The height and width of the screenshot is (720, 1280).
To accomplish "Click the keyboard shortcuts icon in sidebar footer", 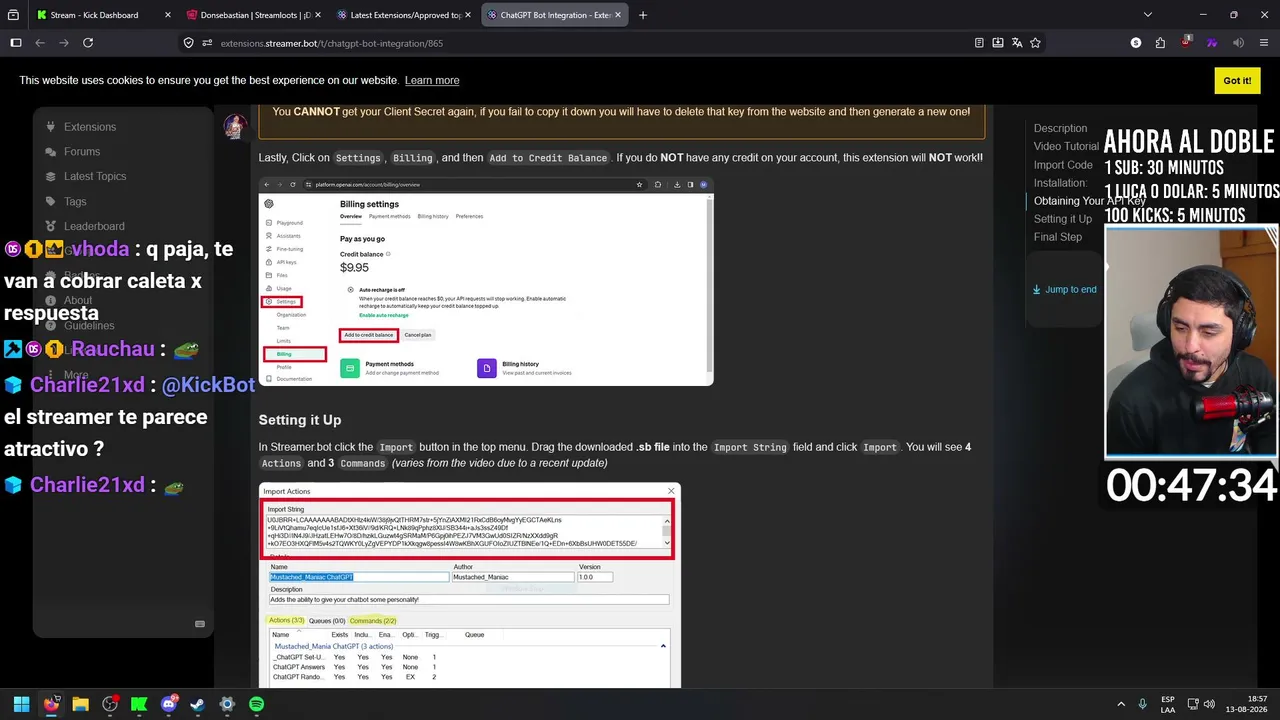I will click(200, 624).
